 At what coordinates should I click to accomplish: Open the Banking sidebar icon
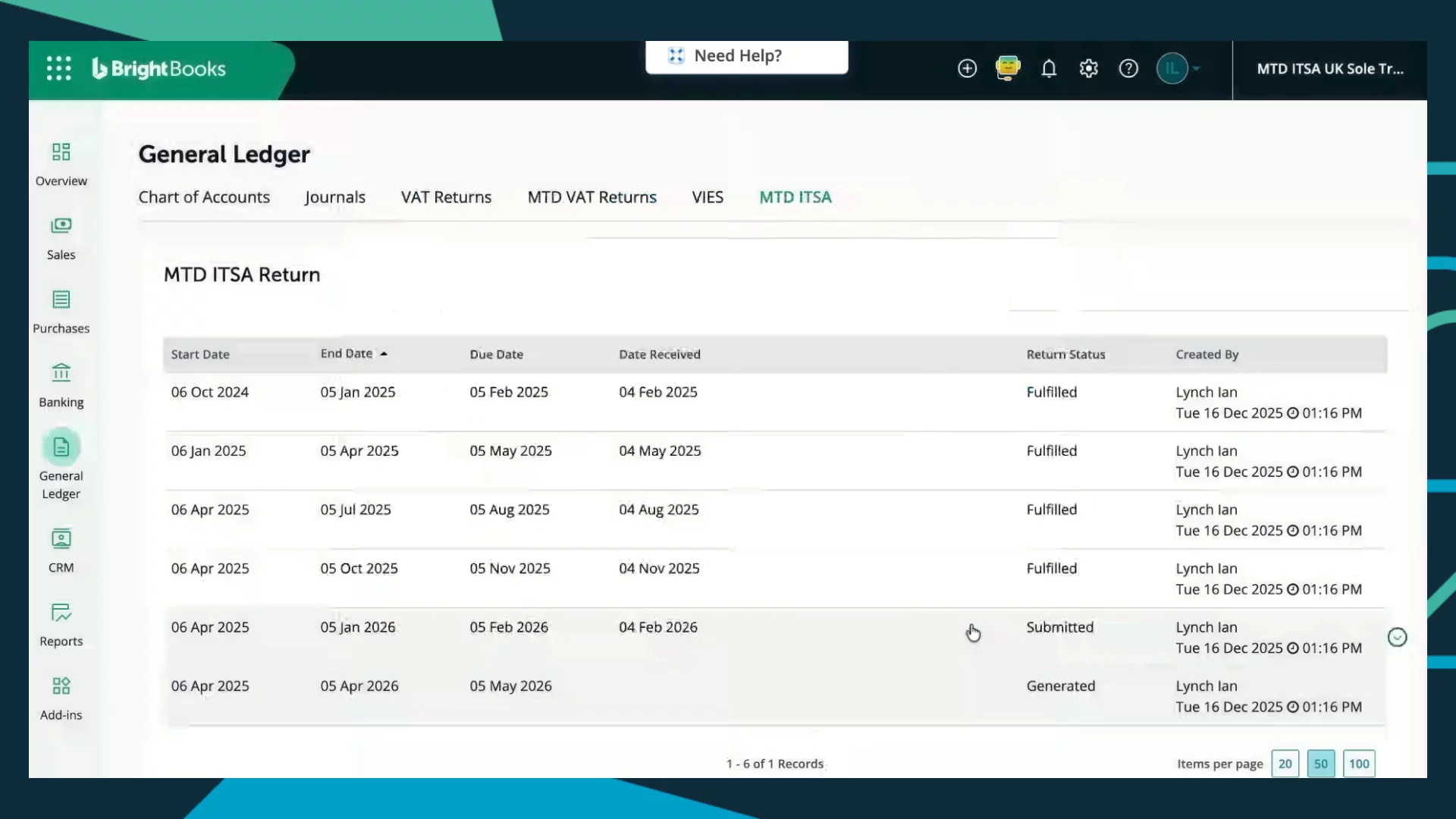click(x=61, y=373)
